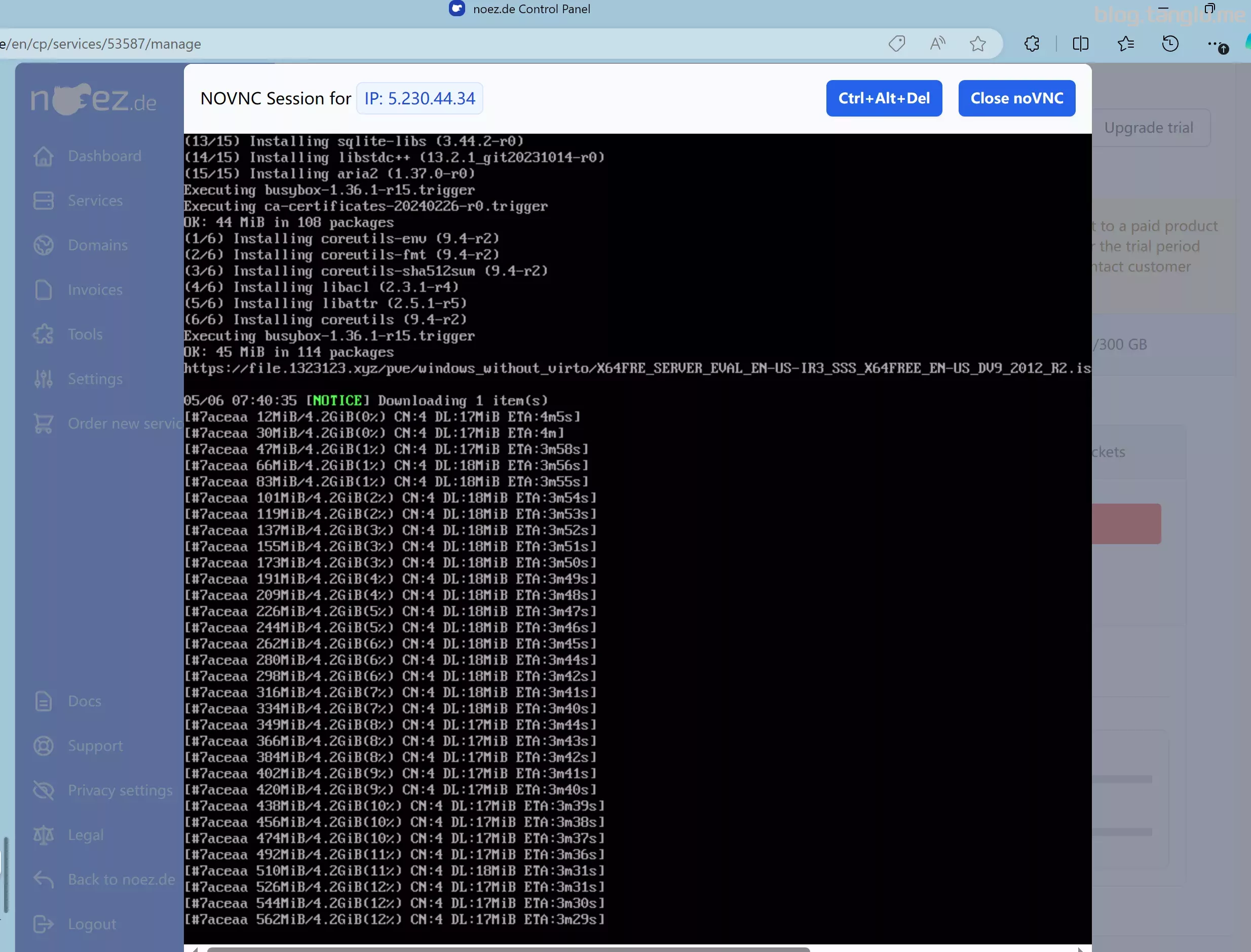This screenshot has width=1251, height=952.
Task: Click the Docs file icon
Action: [44, 702]
